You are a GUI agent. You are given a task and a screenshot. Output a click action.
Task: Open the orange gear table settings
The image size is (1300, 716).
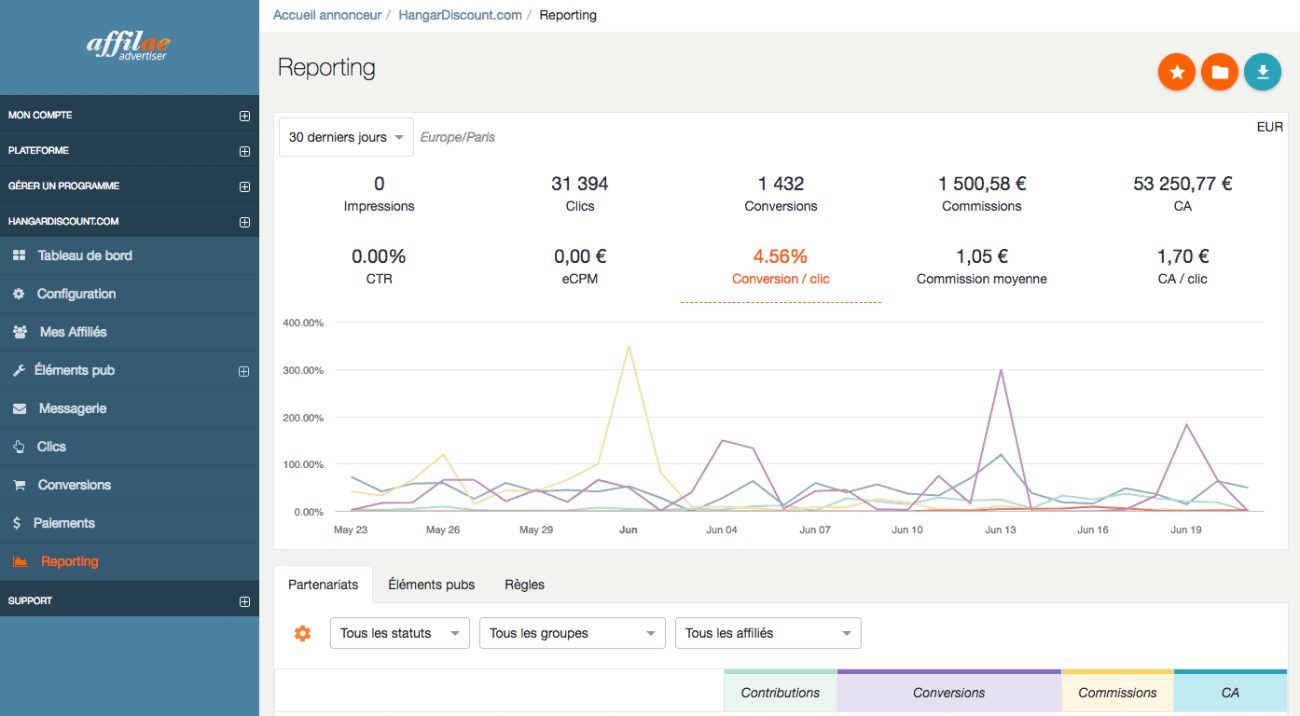[302, 633]
